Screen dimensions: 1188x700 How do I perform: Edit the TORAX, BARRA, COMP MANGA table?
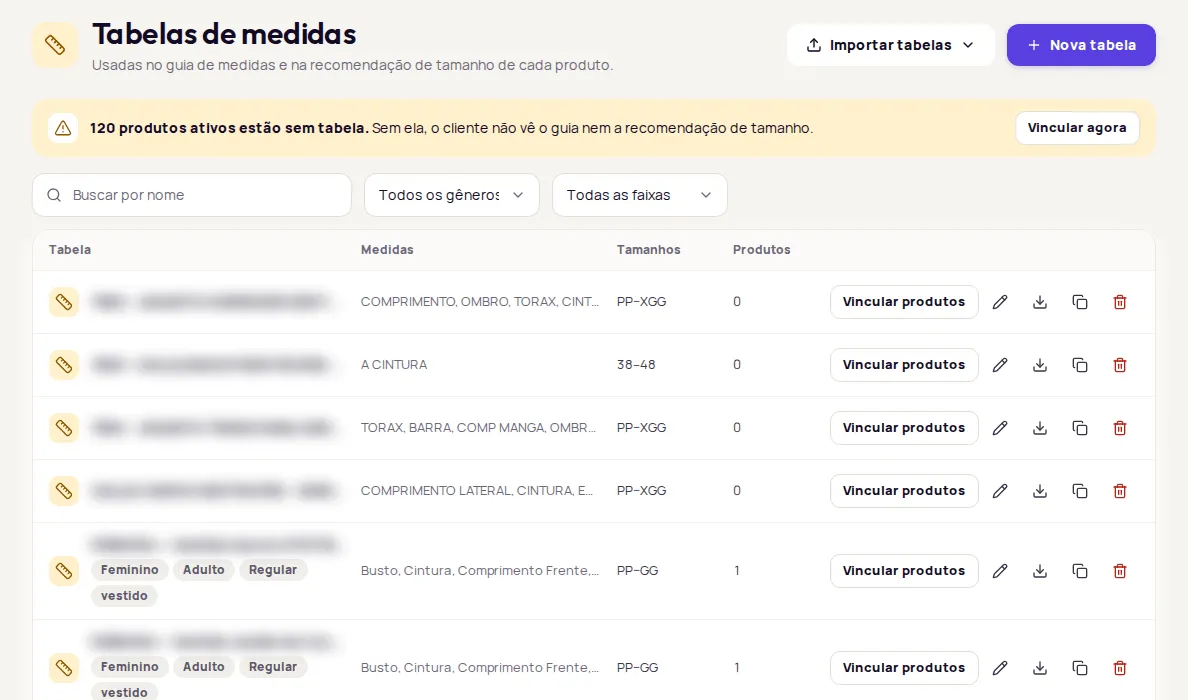coord(1000,427)
